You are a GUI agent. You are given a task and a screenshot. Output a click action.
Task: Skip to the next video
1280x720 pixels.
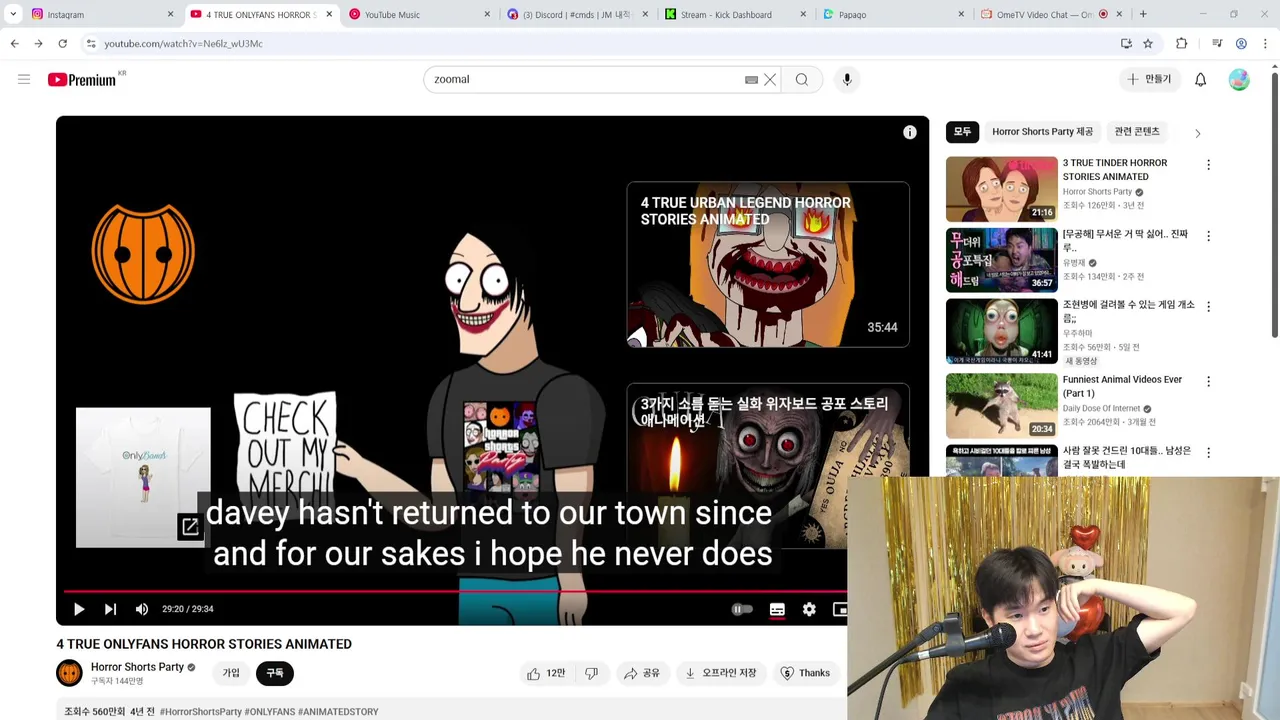110,609
